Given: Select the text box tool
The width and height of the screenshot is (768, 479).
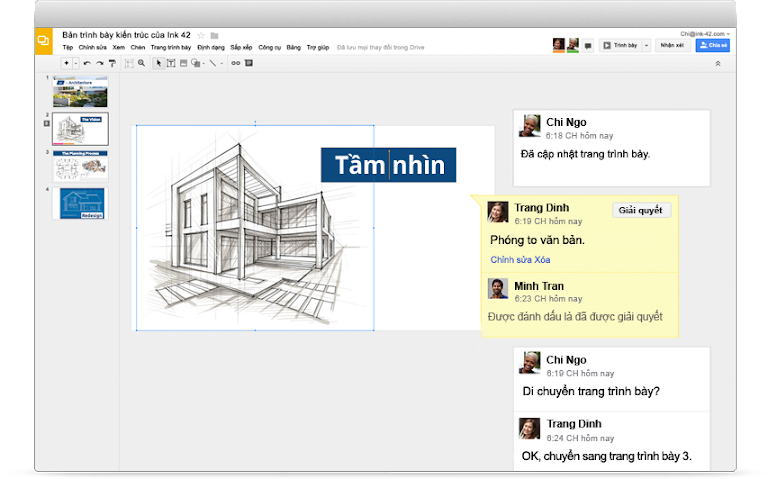Looking at the screenshot, I should (x=170, y=63).
